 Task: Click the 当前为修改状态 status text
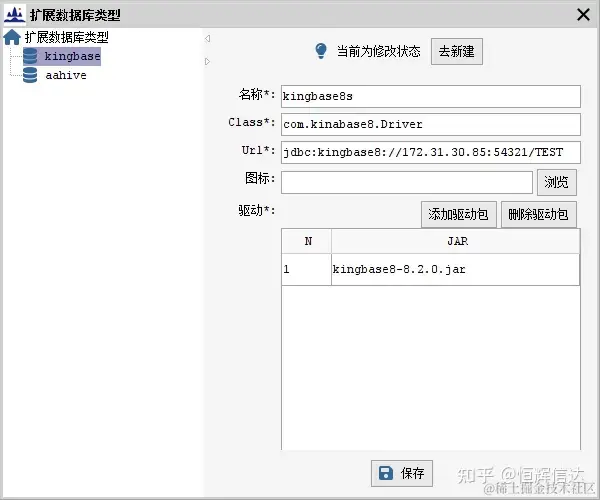pos(378,51)
